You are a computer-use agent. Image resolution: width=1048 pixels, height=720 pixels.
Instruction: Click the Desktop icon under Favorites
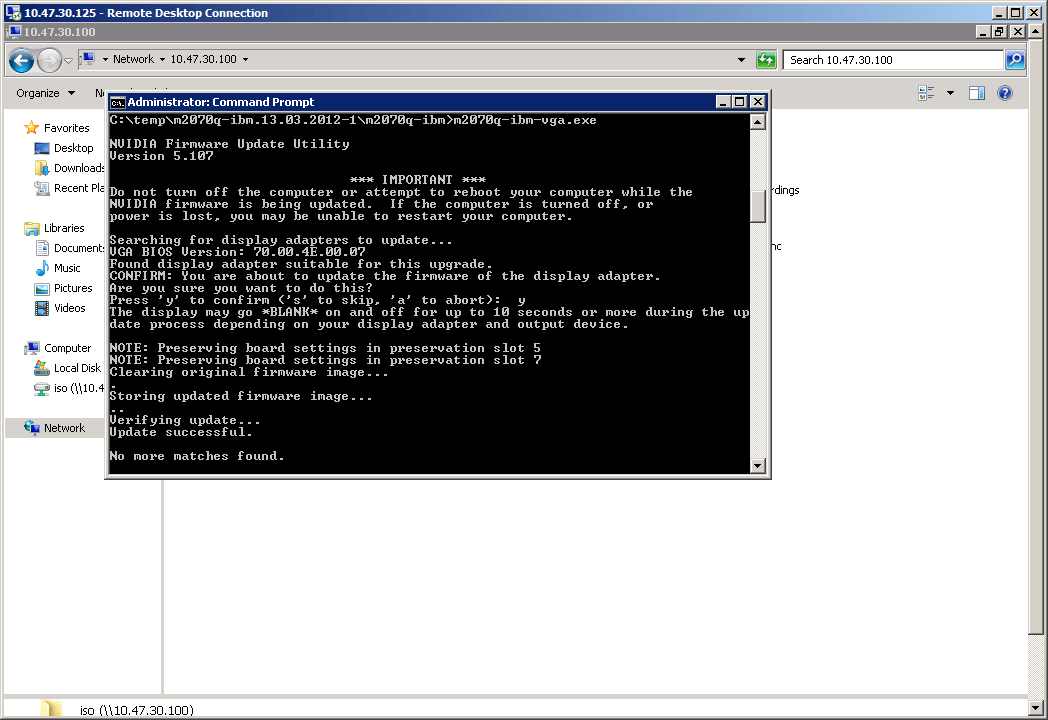click(x=41, y=148)
